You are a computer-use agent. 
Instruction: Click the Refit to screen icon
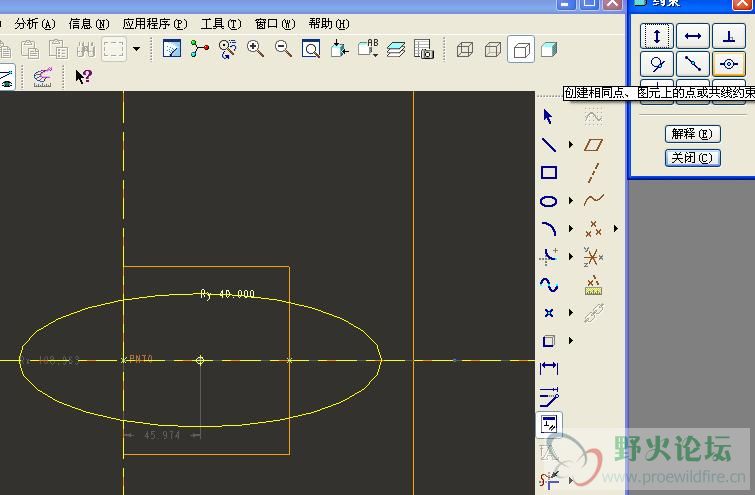311,49
